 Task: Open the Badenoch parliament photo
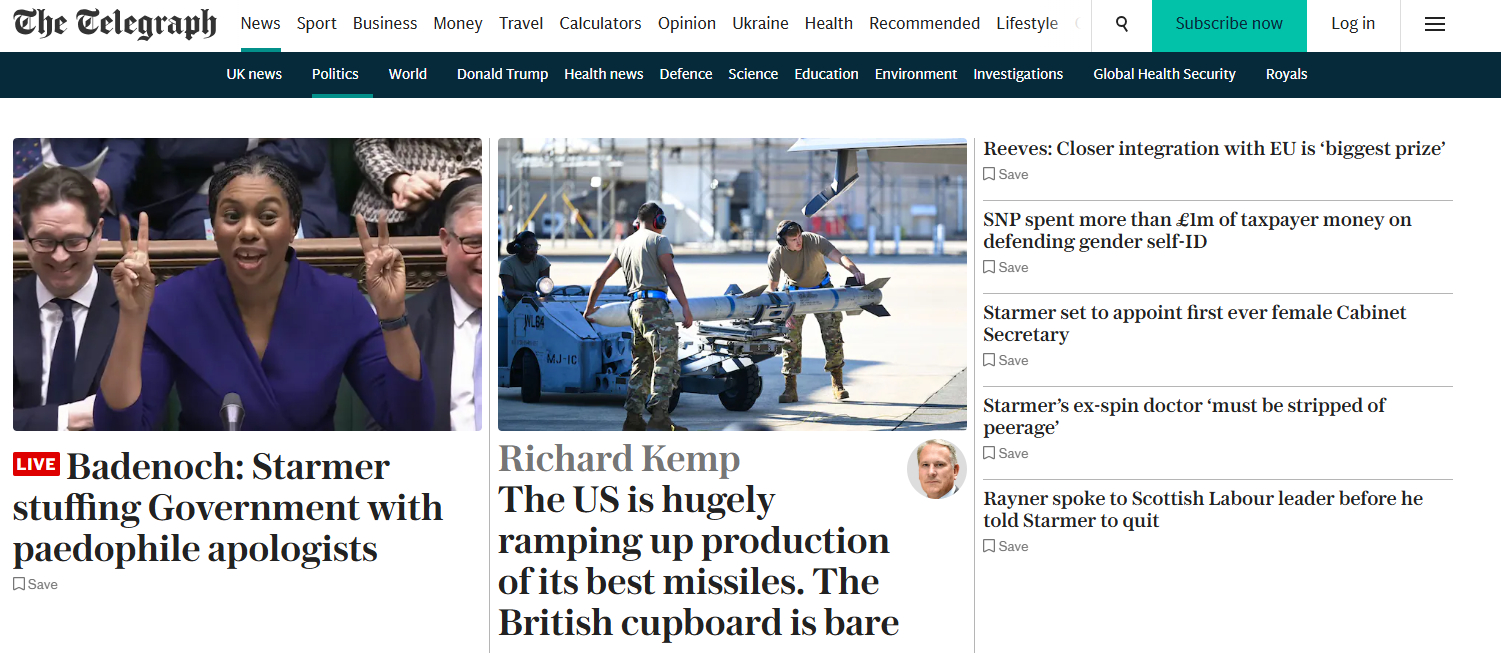(x=247, y=284)
